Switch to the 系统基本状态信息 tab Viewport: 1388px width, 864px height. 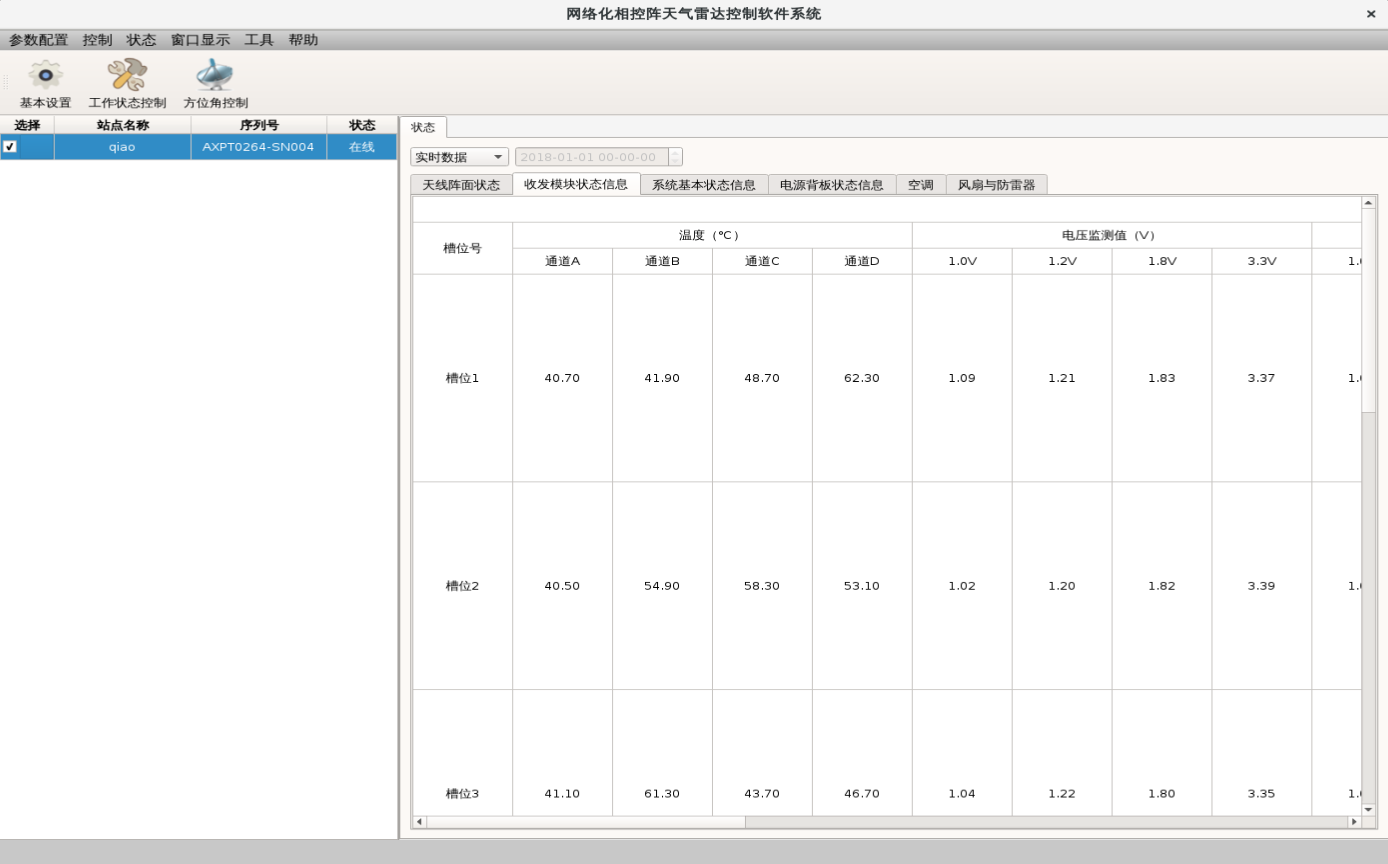tap(704, 185)
